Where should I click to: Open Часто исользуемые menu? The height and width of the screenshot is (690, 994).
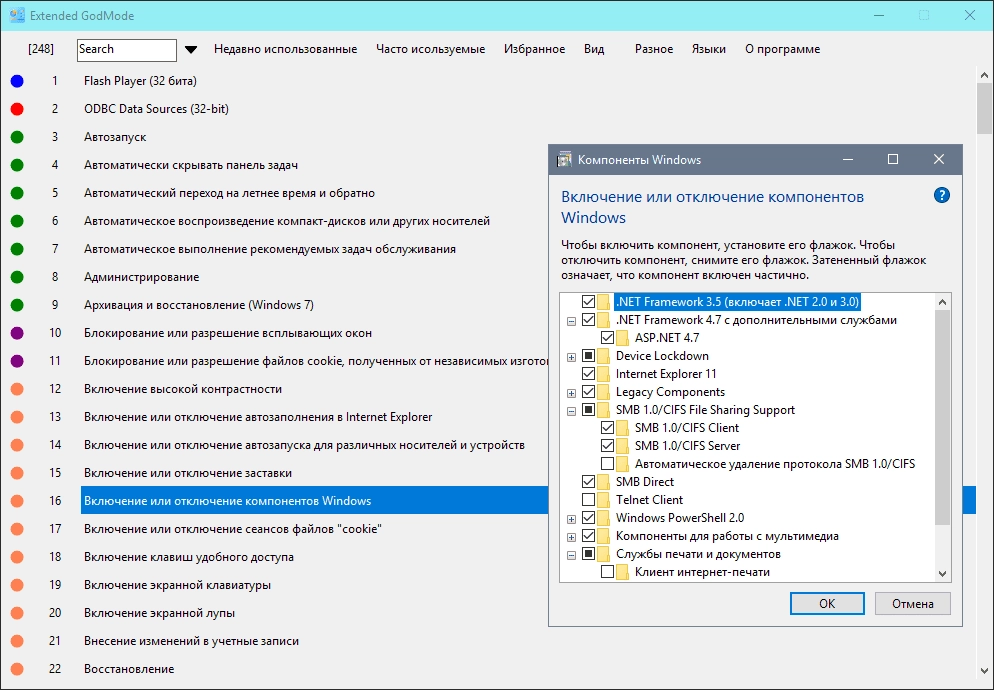430,49
